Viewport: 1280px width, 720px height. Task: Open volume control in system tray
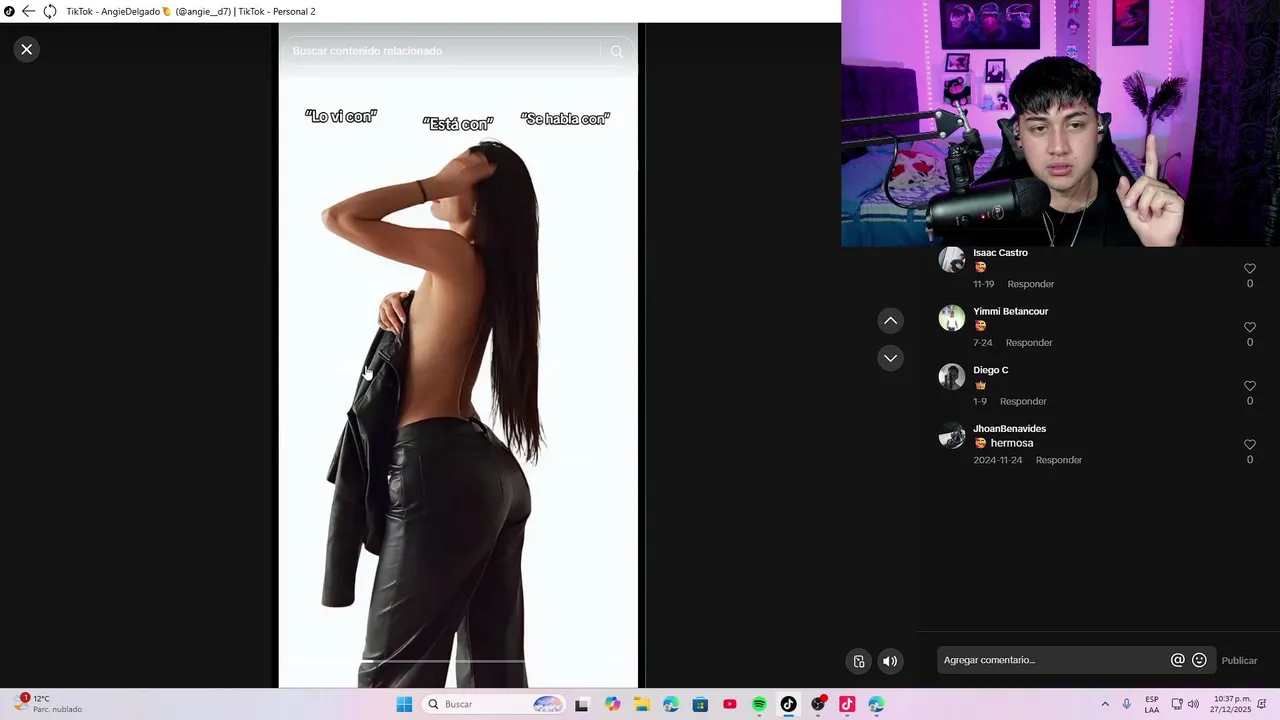(x=1193, y=704)
